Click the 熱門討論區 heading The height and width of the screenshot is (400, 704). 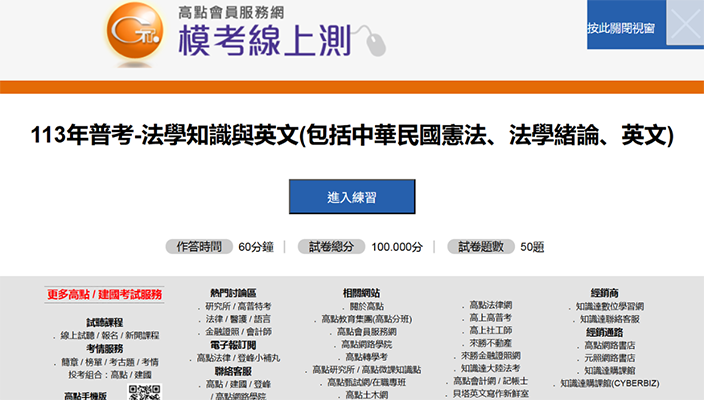point(233,293)
